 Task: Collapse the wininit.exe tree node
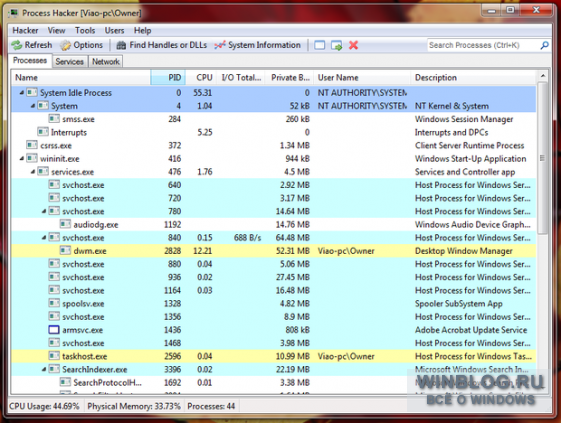pyautogui.click(x=22, y=159)
